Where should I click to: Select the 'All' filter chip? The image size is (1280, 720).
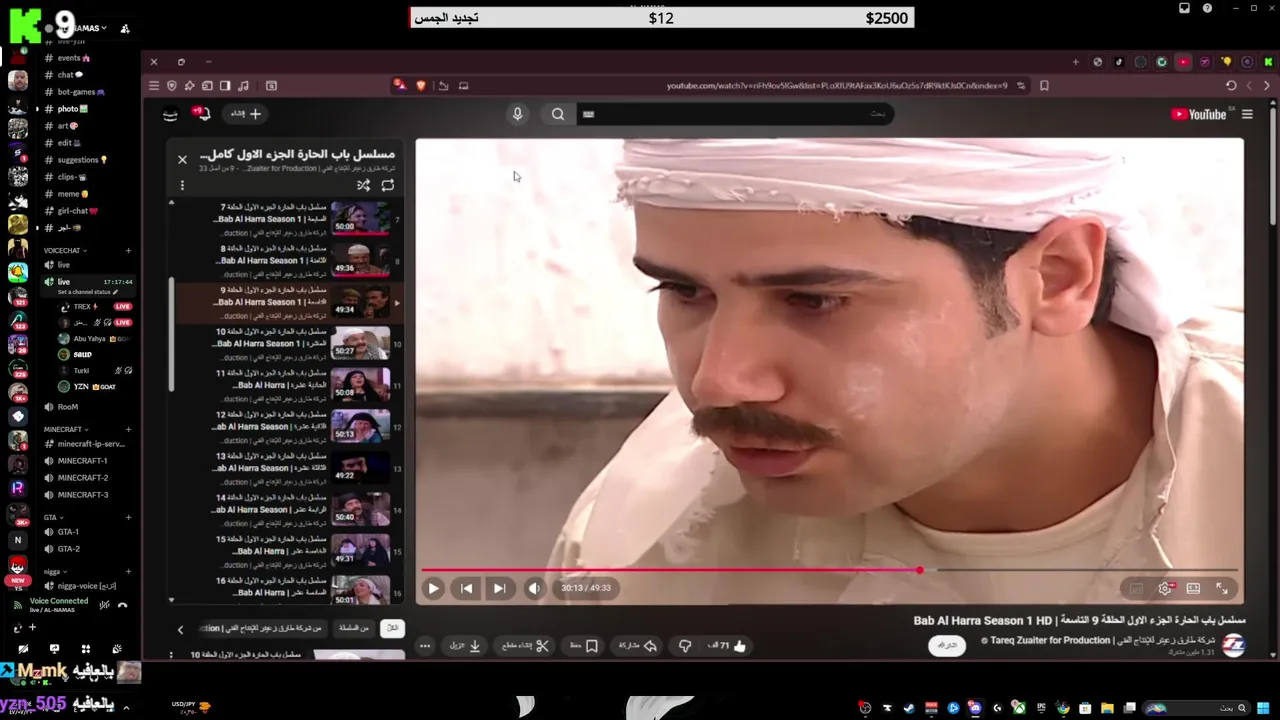(x=392, y=628)
